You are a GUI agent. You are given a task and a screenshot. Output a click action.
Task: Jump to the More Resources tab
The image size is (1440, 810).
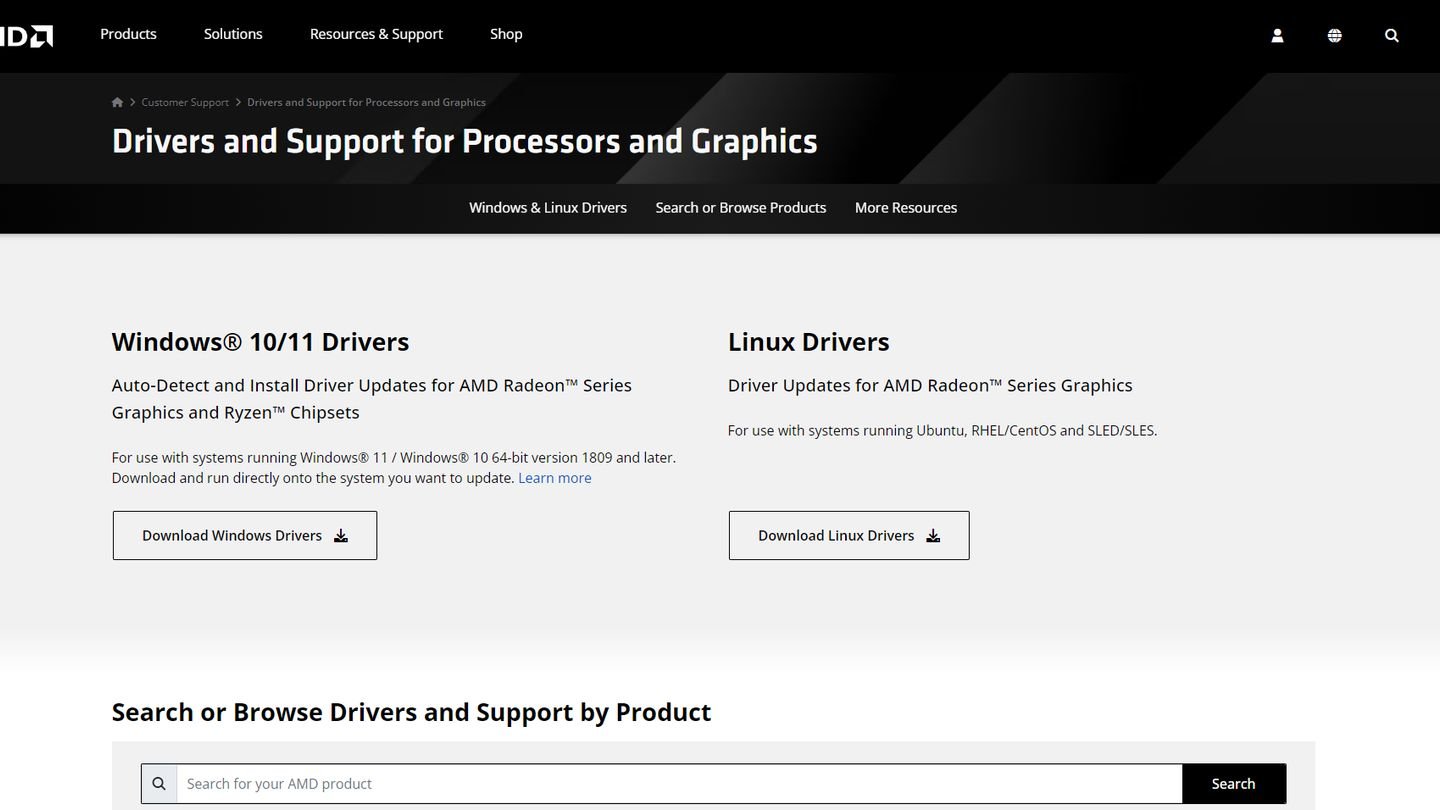point(906,208)
